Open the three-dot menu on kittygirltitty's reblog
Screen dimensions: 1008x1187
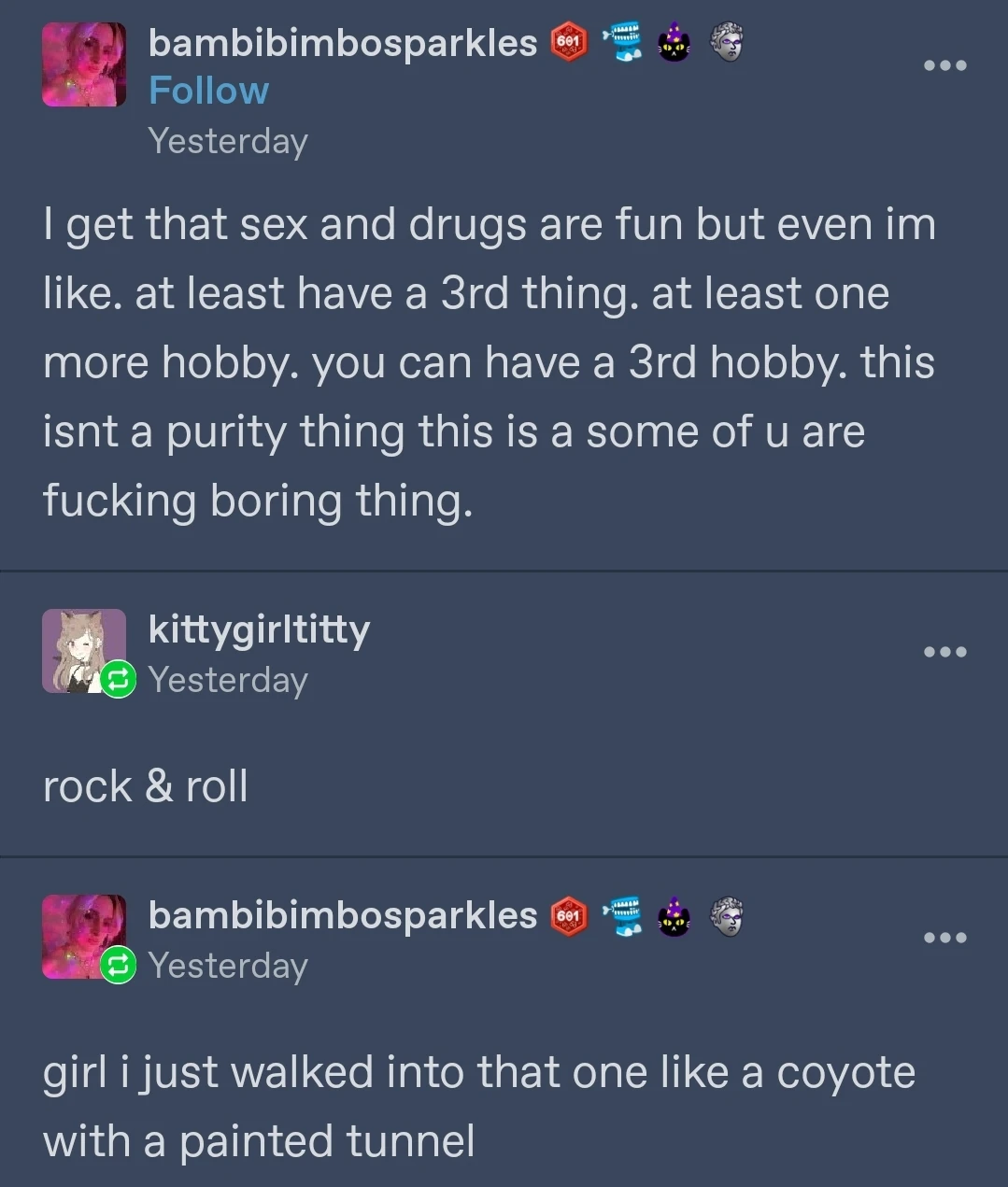[x=945, y=651]
